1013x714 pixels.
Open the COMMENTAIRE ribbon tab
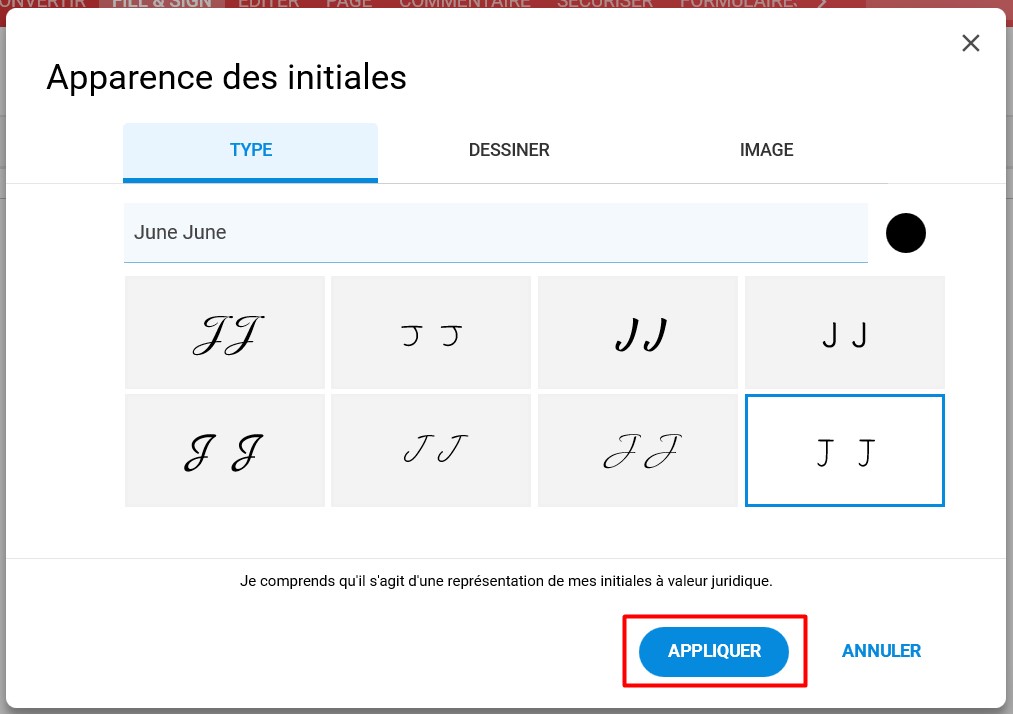point(465,3)
